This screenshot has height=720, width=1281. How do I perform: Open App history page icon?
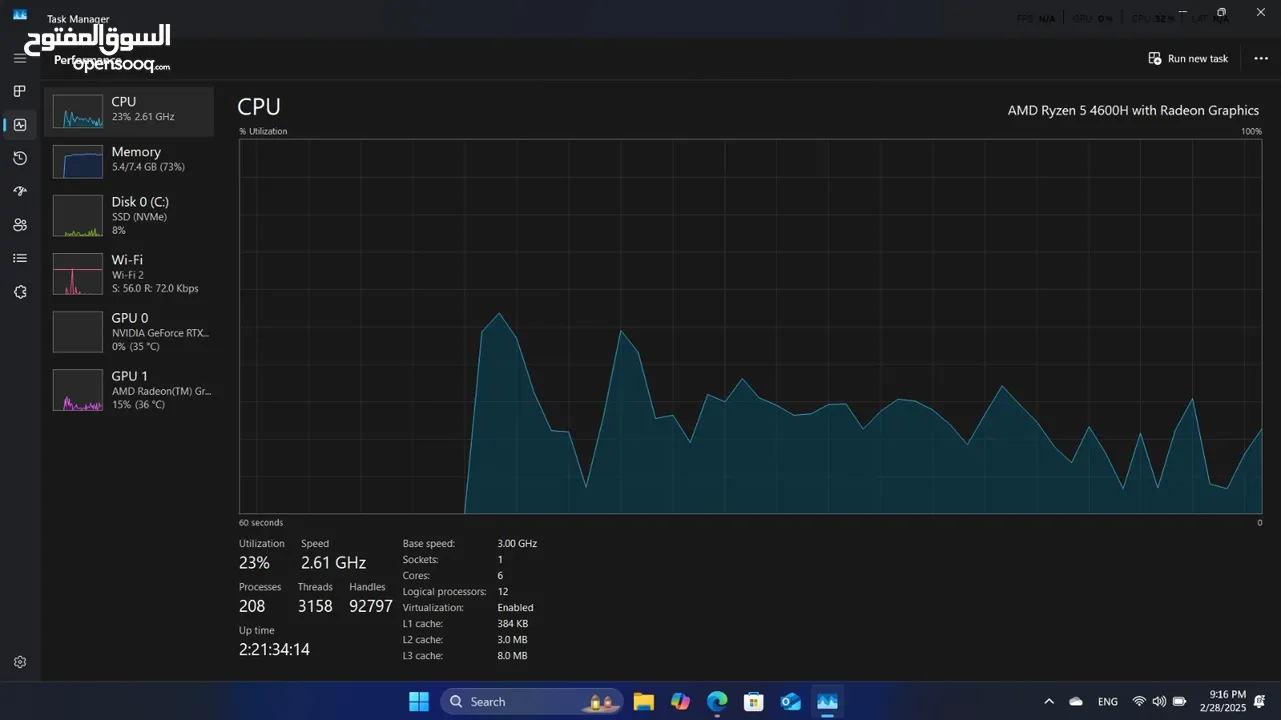[x=19, y=158]
